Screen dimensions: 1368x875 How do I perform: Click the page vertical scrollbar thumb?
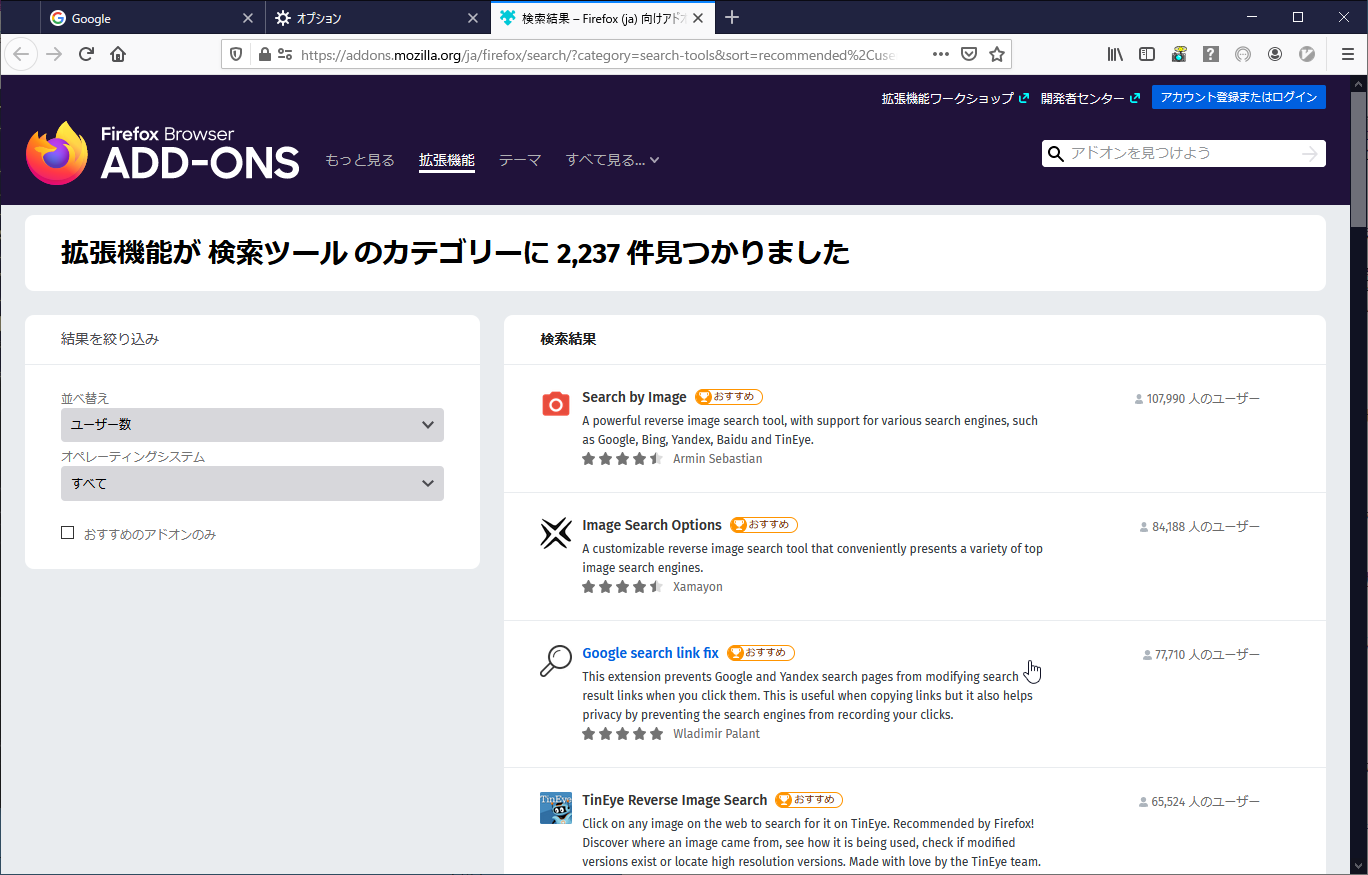point(1359,160)
